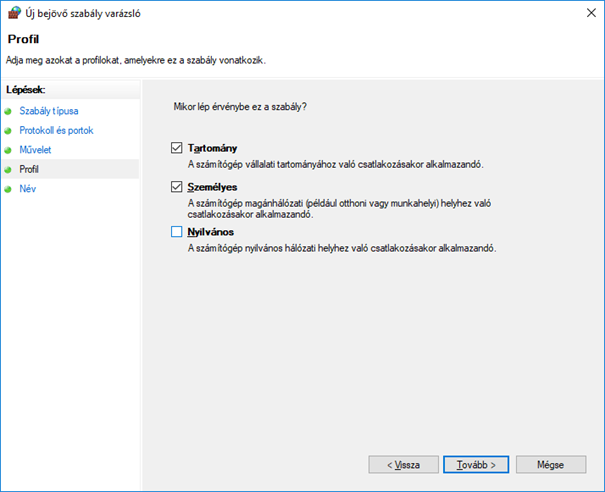Click the green bullet beside Szabály típusa
The image size is (605, 492).
click(x=9, y=111)
